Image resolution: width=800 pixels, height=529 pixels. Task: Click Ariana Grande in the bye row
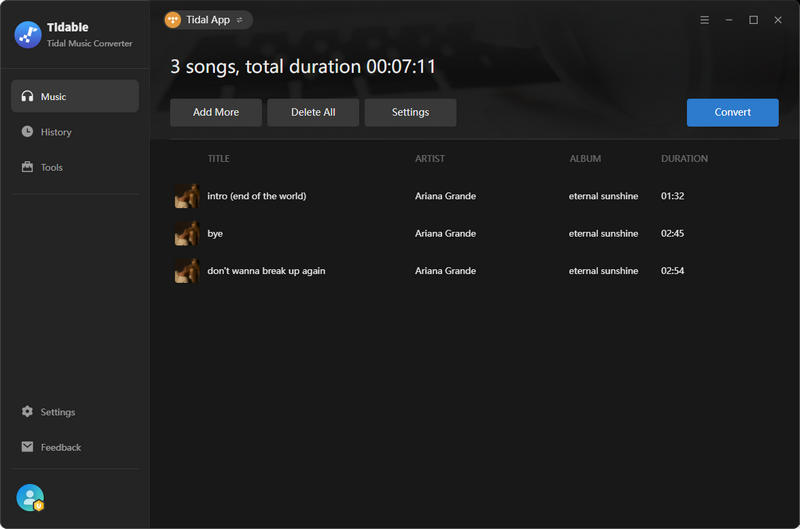(x=445, y=233)
